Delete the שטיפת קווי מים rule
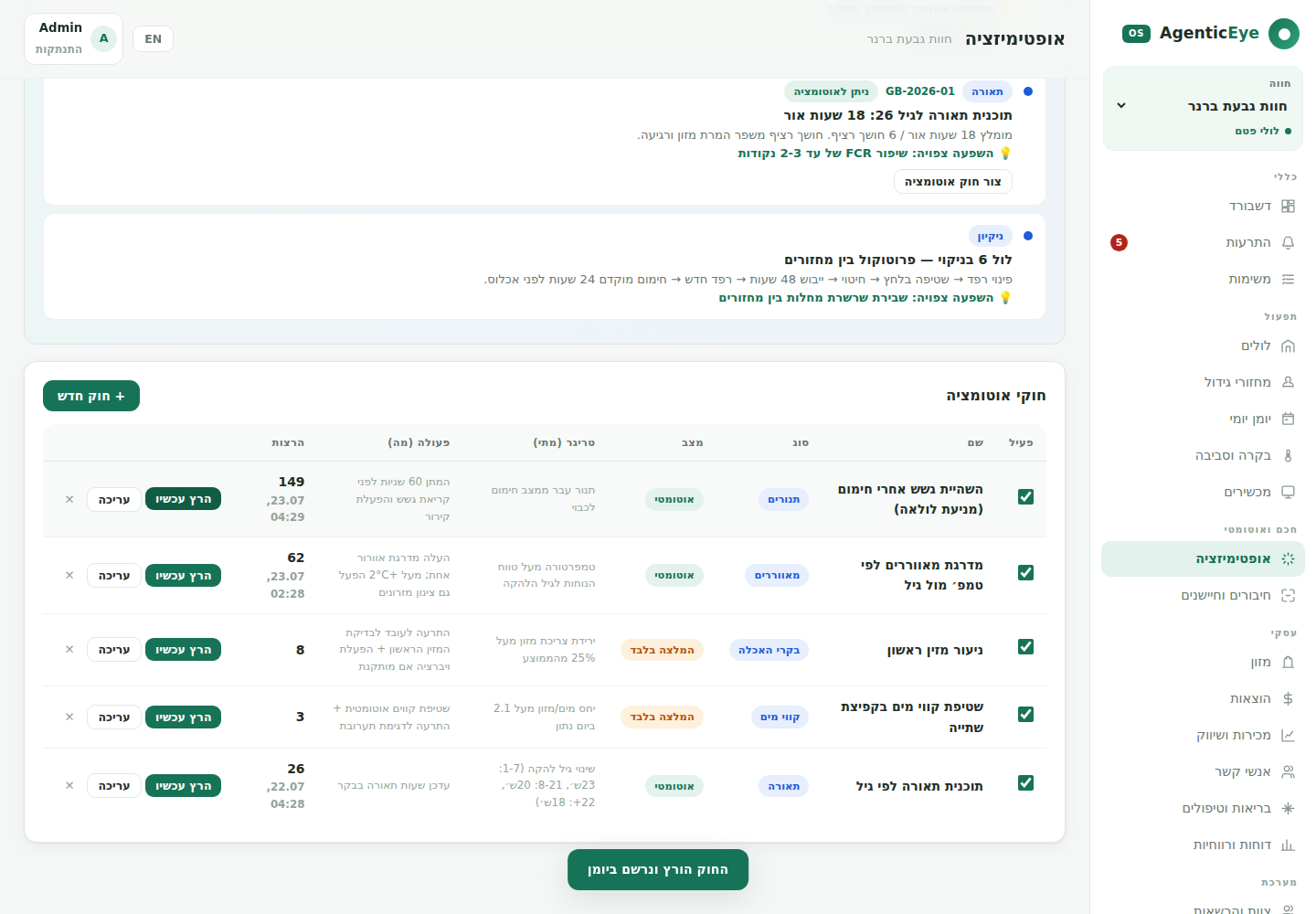This screenshot has width=1316, height=914. point(69,717)
